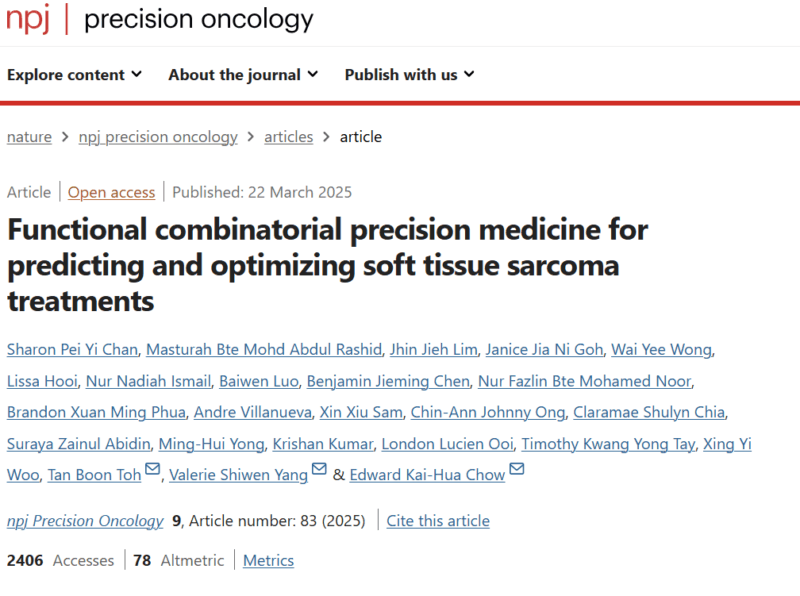Viewport: 800px width, 596px height.
Task: Click the Cite this article link
Action: [x=438, y=521]
